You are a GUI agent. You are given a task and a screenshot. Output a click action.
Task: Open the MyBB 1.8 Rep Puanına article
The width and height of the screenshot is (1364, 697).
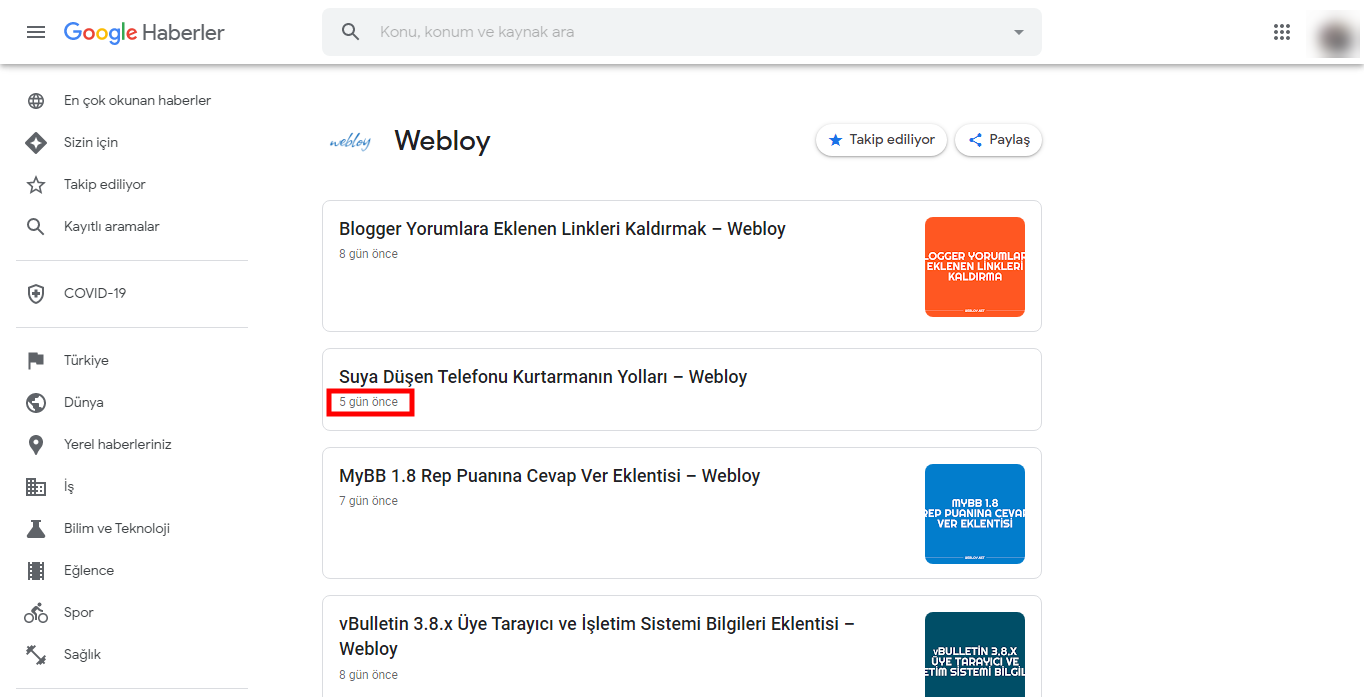point(549,476)
